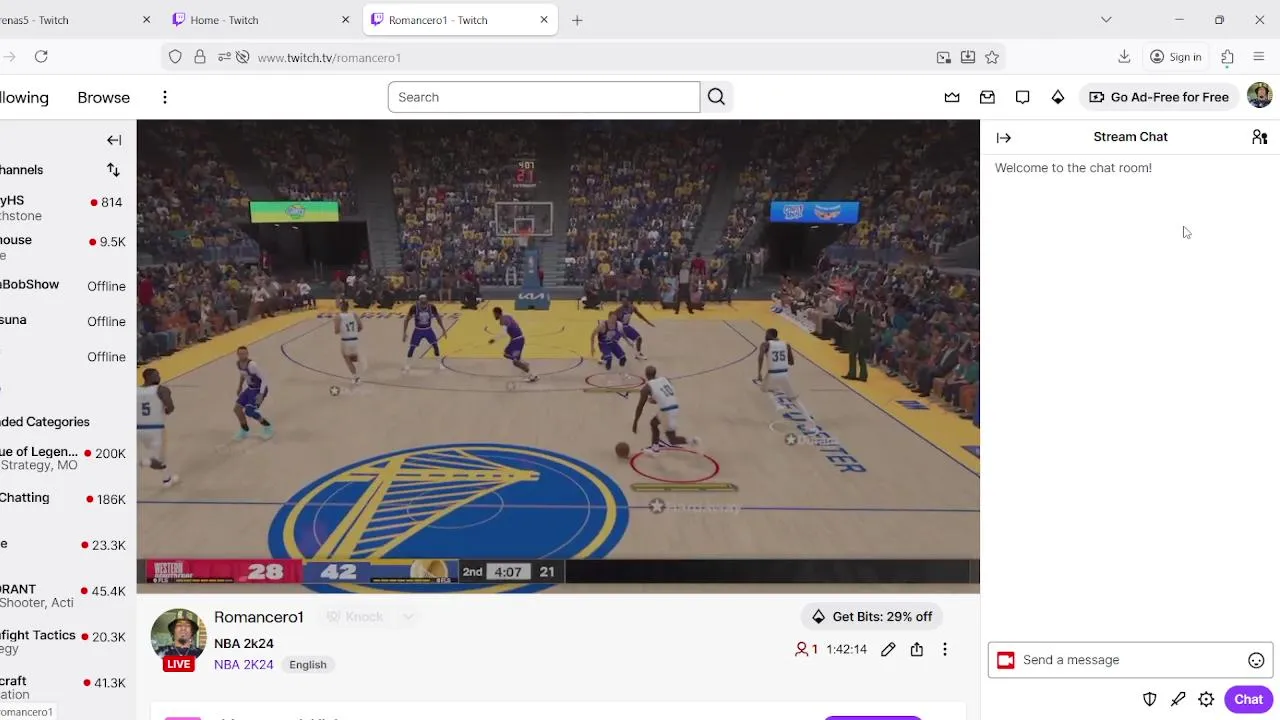Open a new browser tab
This screenshot has width=1280, height=720.
click(x=577, y=20)
